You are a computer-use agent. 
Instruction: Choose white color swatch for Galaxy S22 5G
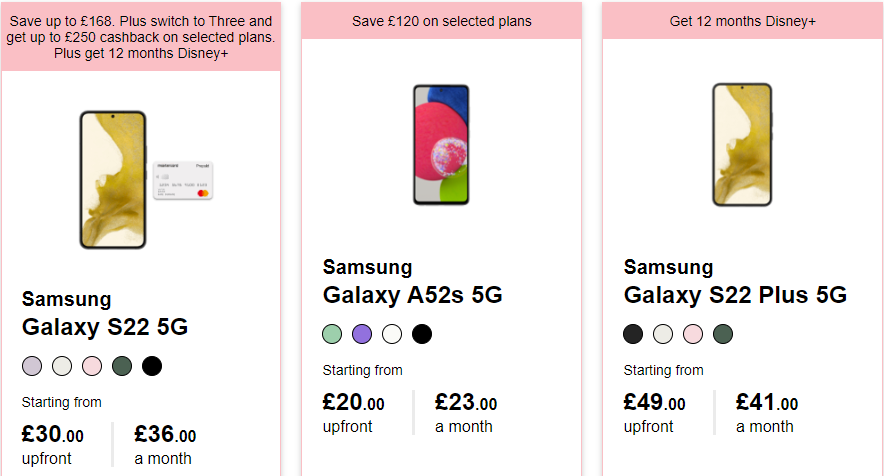click(x=62, y=366)
